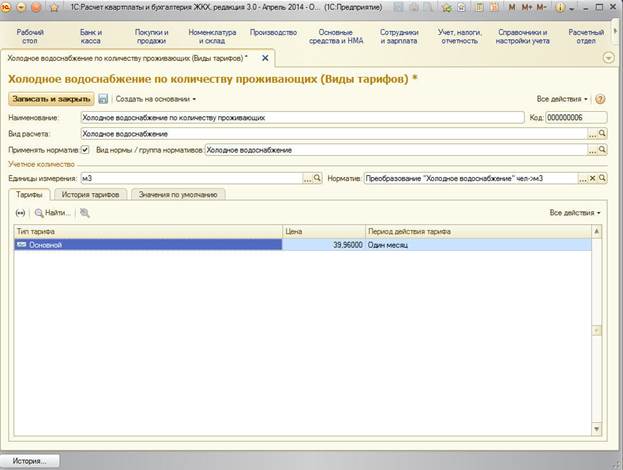Click Период действия тарифа column header
This screenshot has height=470, width=623.
(x=478, y=231)
